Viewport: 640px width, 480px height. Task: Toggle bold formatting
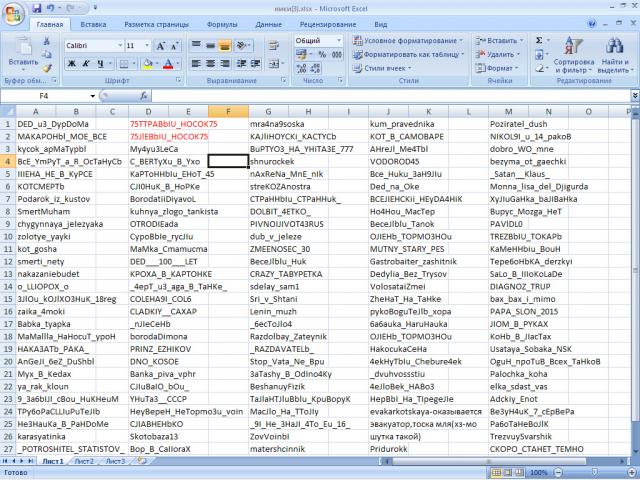click(70, 63)
